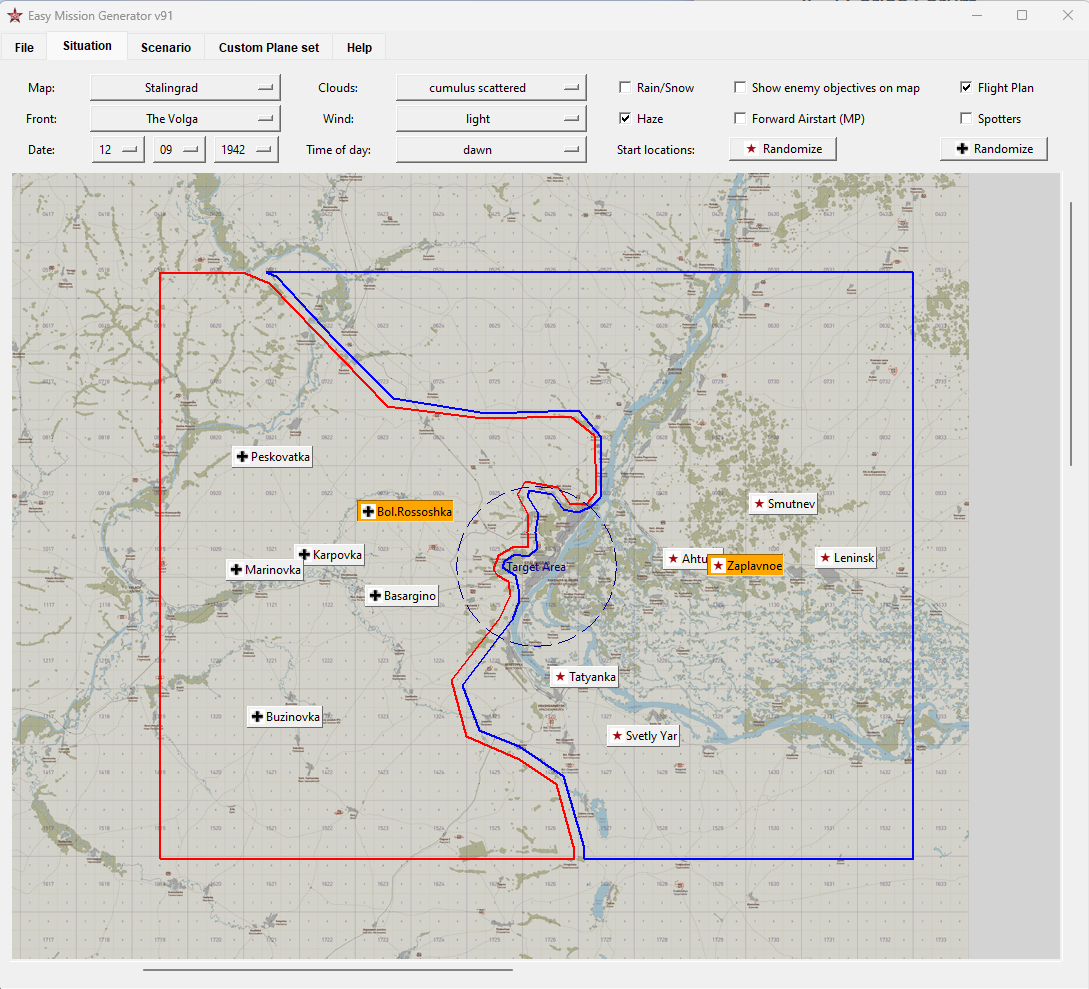Open the Clouds dropdown
Image resolution: width=1089 pixels, height=989 pixels.
(x=490, y=87)
